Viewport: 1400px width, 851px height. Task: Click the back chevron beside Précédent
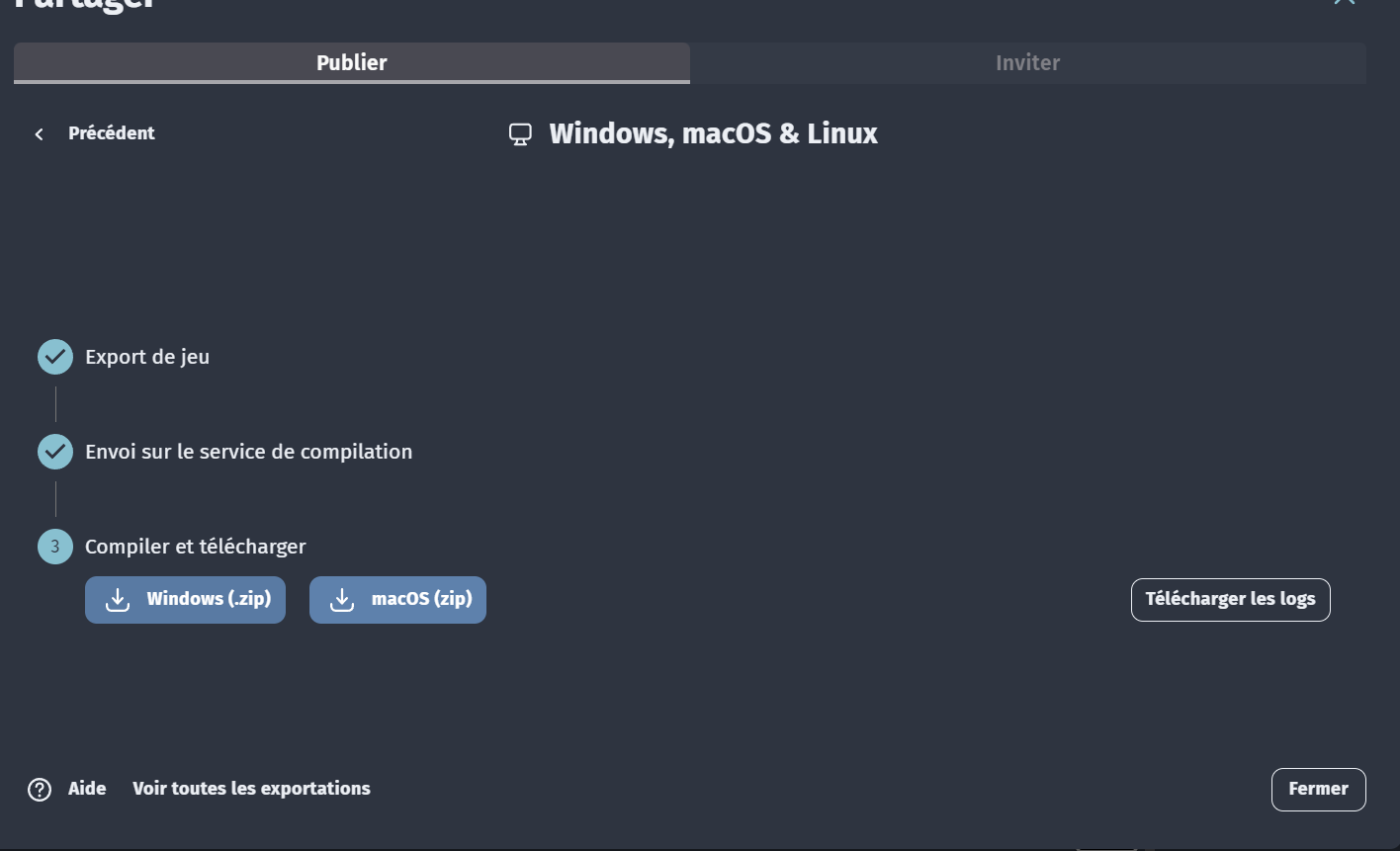pos(40,134)
